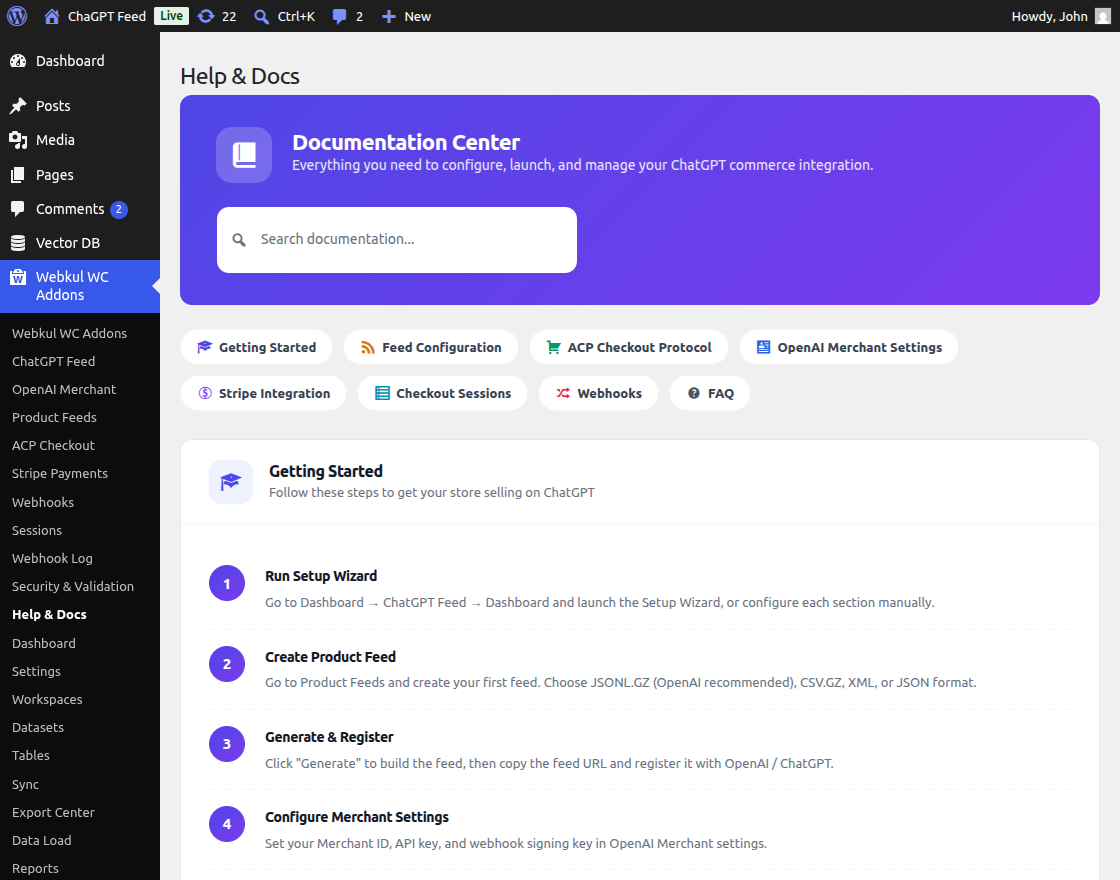Open the Ctrl+K search magnifier icon
This screenshot has height=880, width=1120.
pos(261,16)
